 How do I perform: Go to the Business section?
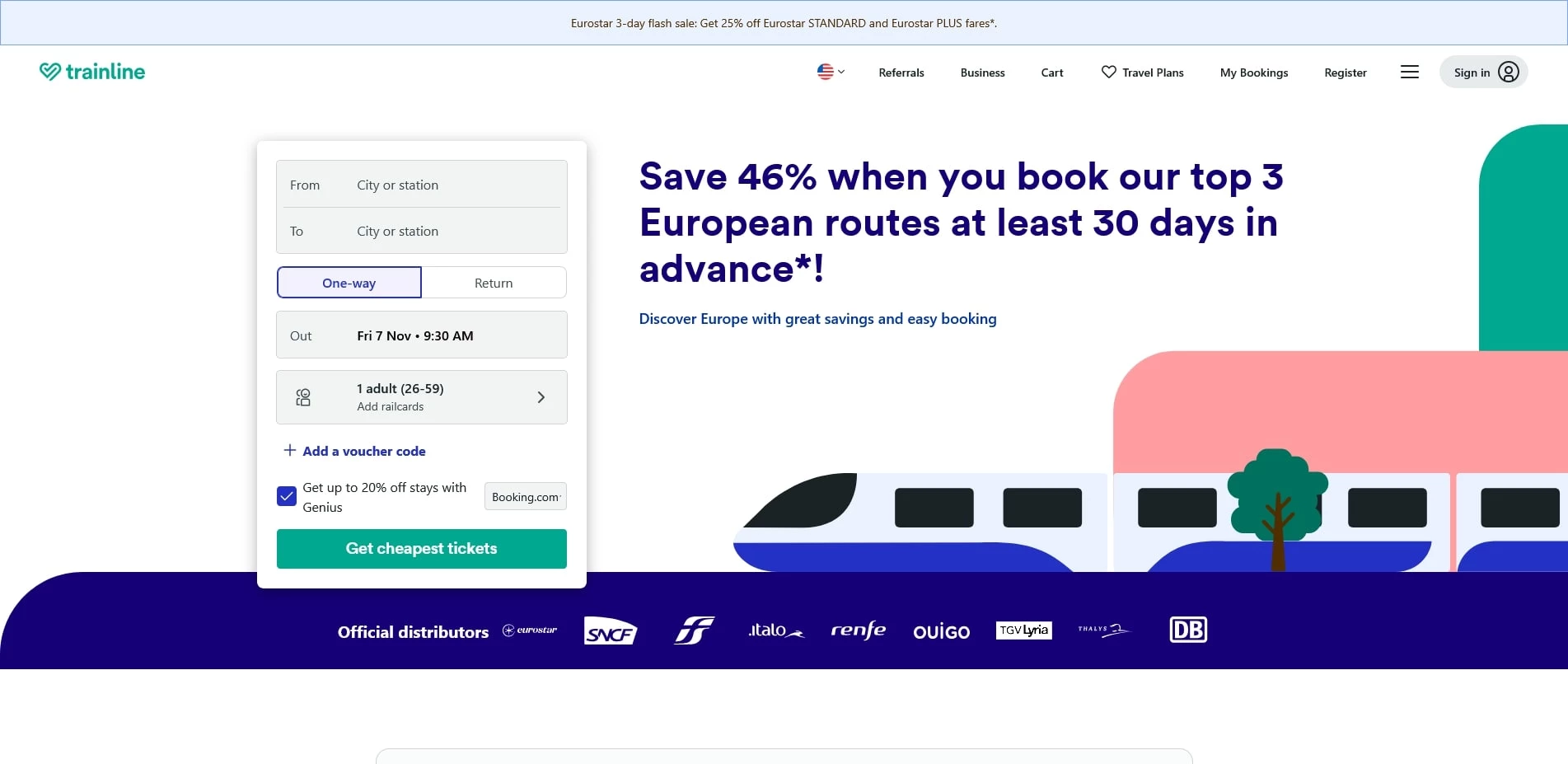click(982, 73)
